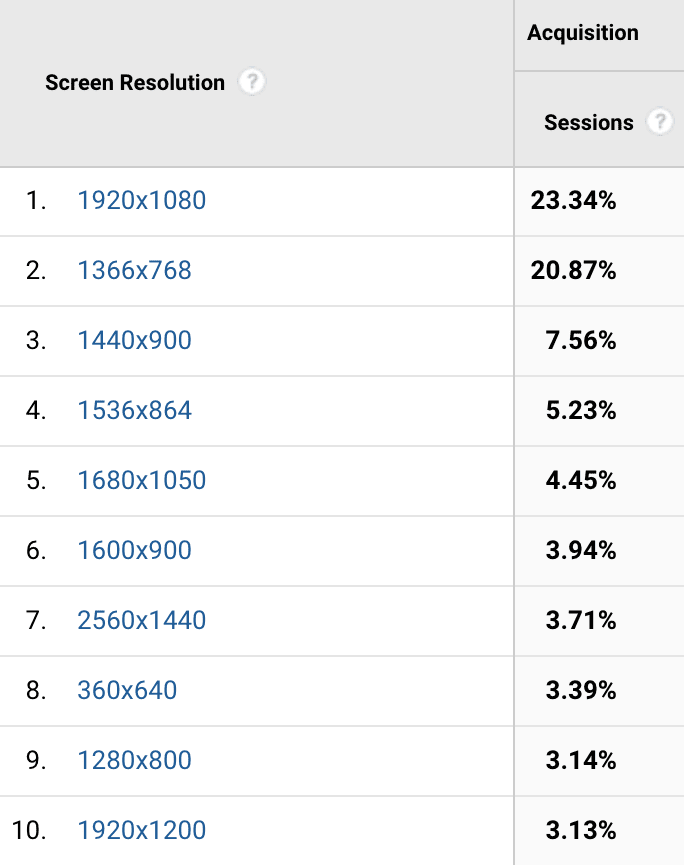Open the Screen Resolution help tooltip icon
The height and width of the screenshot is (865, 684).
click(x=252, y=83)
